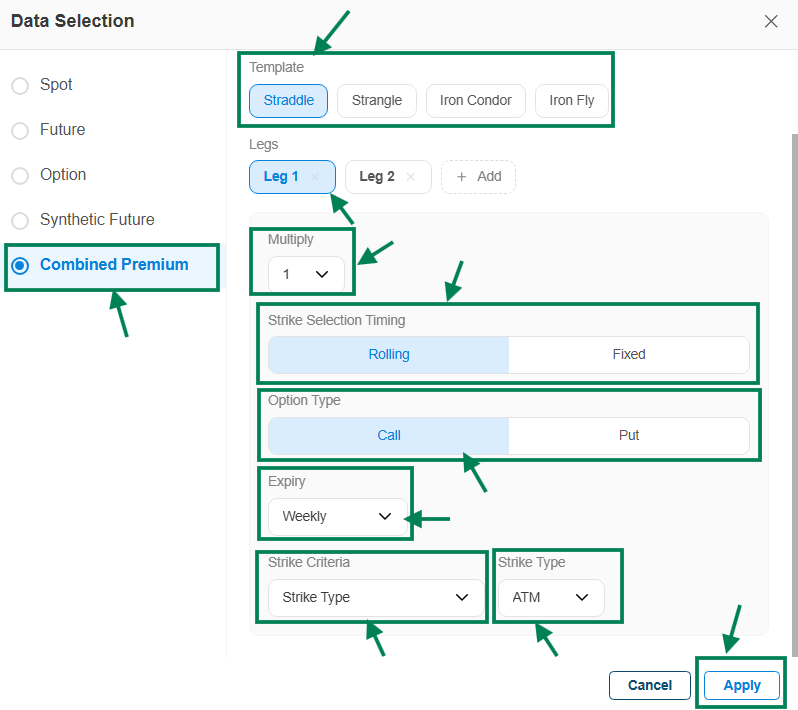798x710 pixels.
Task: Switch Option Type to Put
Action: pyautogui.click(x=629, y=436)
